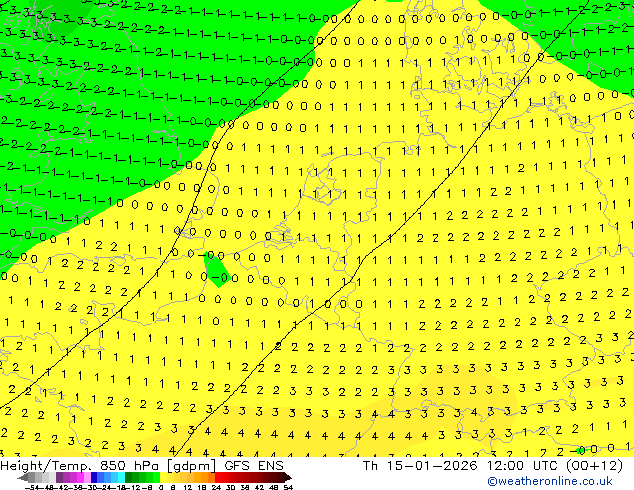Click the yellow 0 swatch in legend

[164, 477]
